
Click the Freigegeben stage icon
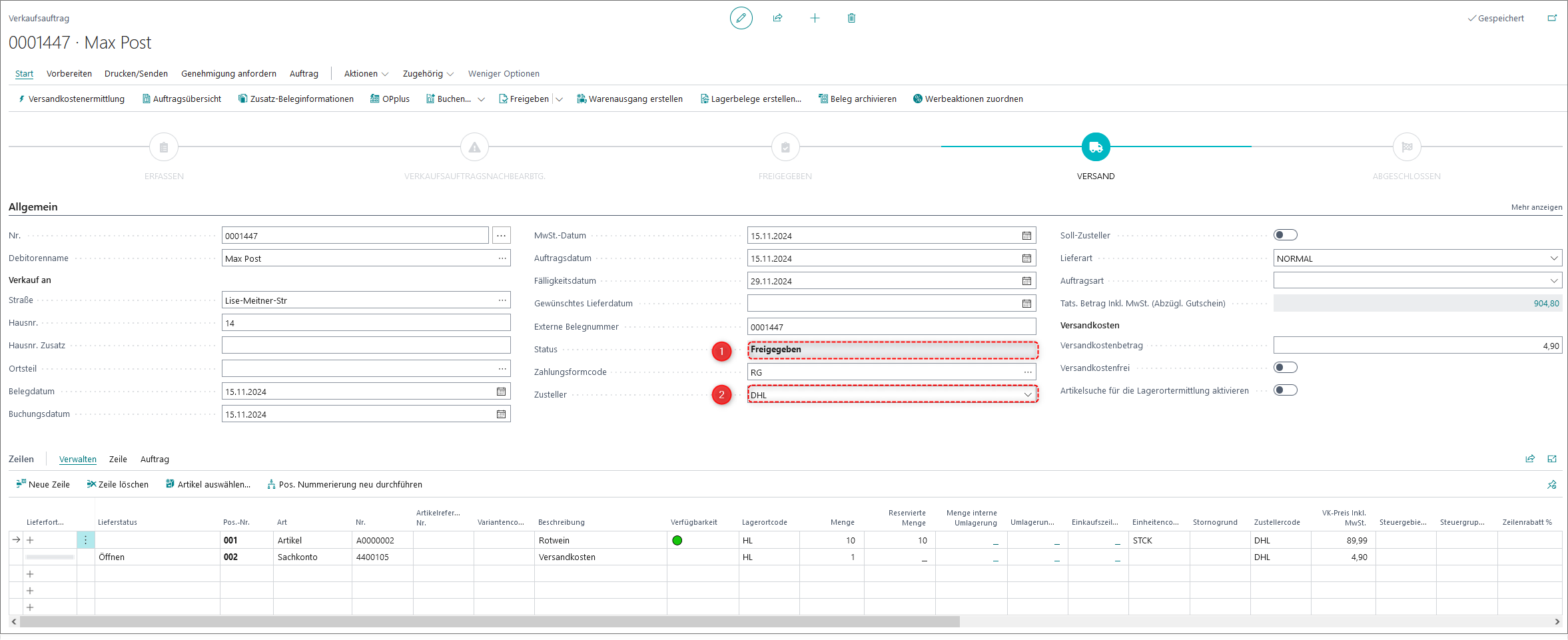point(785,147)
